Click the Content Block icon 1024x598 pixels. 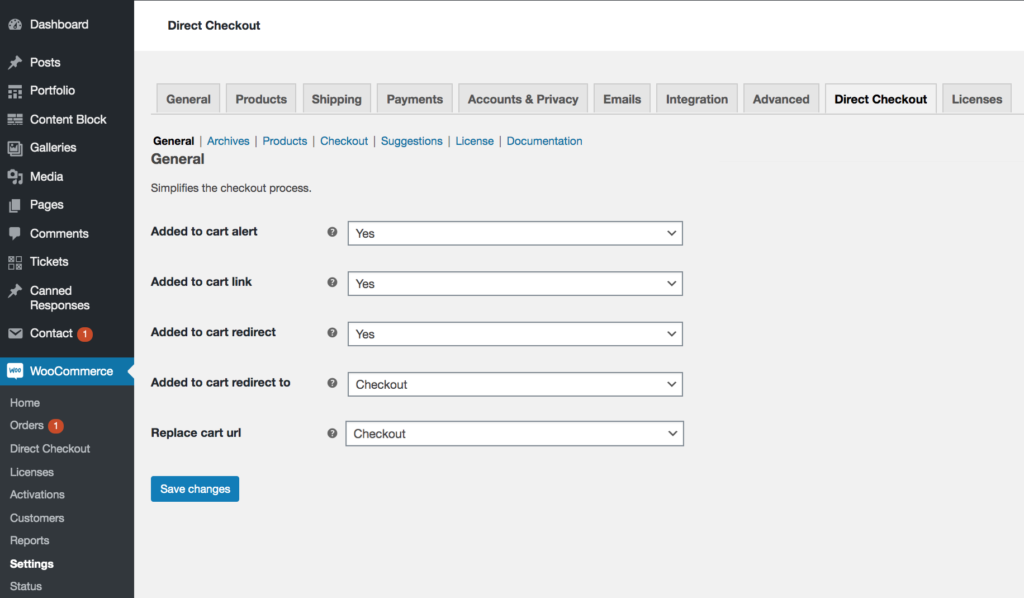15,119
